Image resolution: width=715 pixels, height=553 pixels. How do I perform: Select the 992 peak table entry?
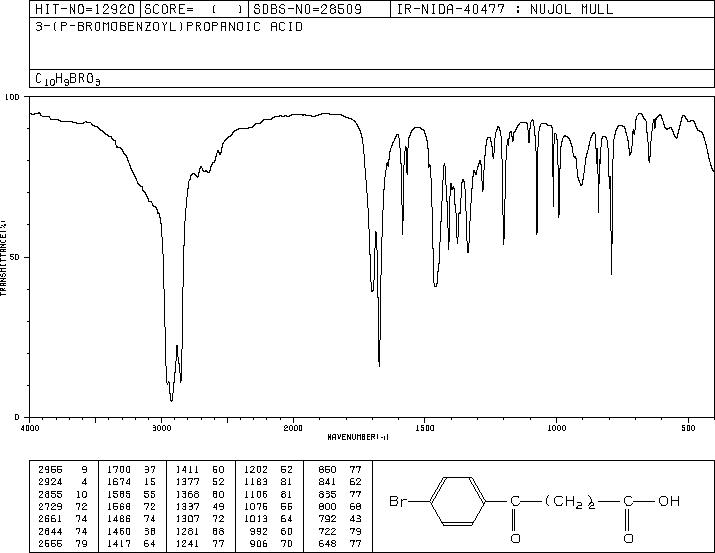coord(272,532)
